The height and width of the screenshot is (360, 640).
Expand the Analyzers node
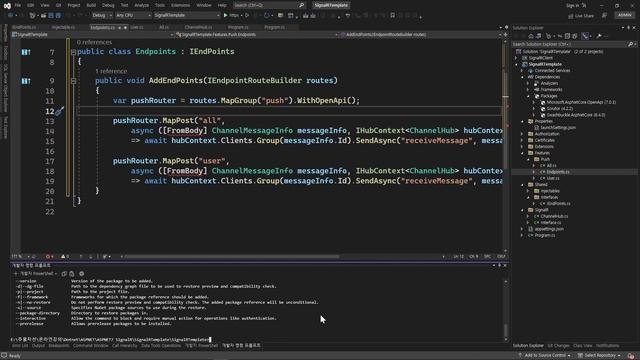(528, 83)
